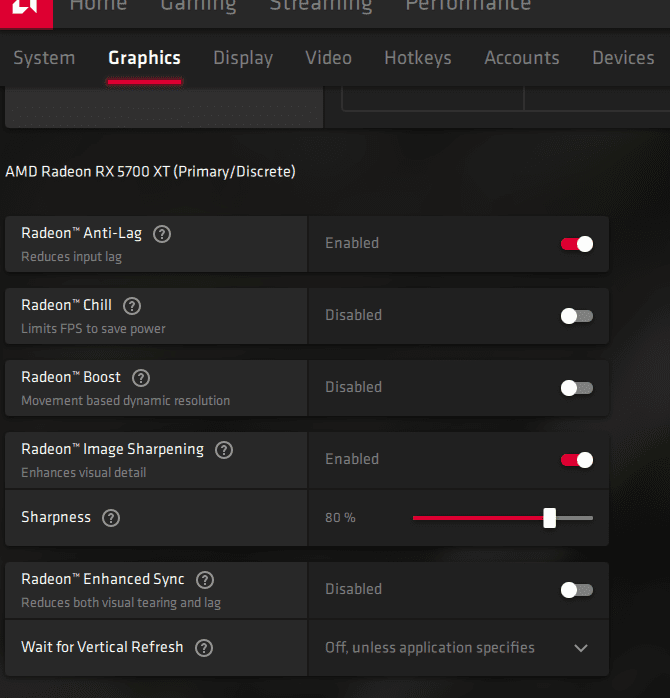
Task: Click the 'Reduces input lag' description
Action: (x=72, y=257)
